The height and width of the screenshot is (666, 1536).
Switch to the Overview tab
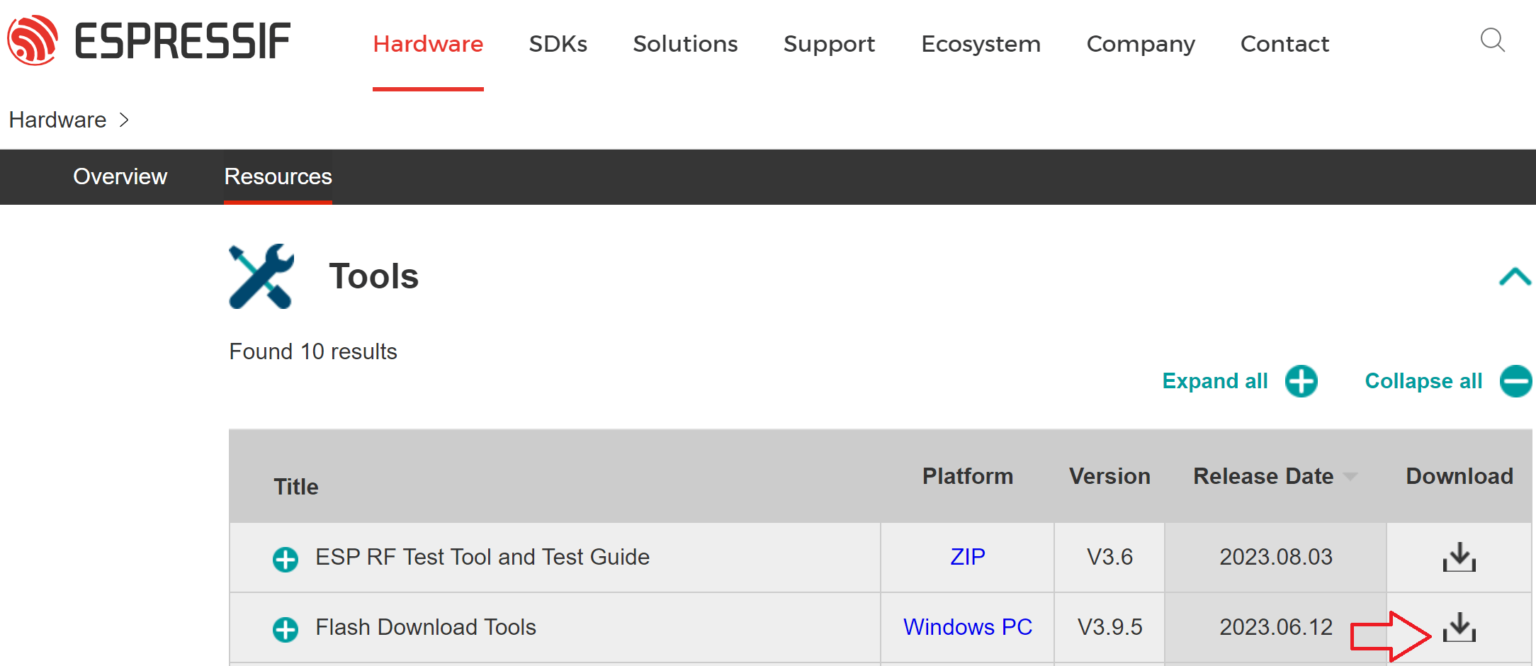pyautogui.click(x=120, y=177)
